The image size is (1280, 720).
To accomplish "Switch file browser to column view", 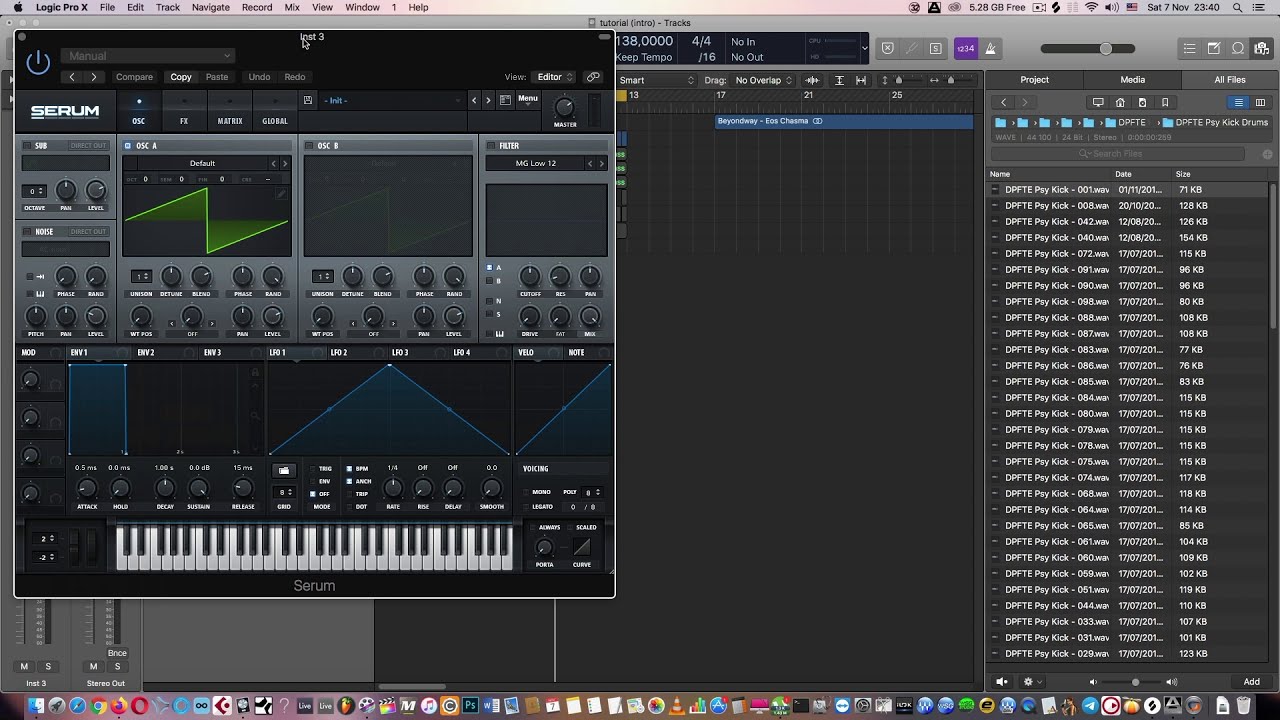I will 1260,102.
